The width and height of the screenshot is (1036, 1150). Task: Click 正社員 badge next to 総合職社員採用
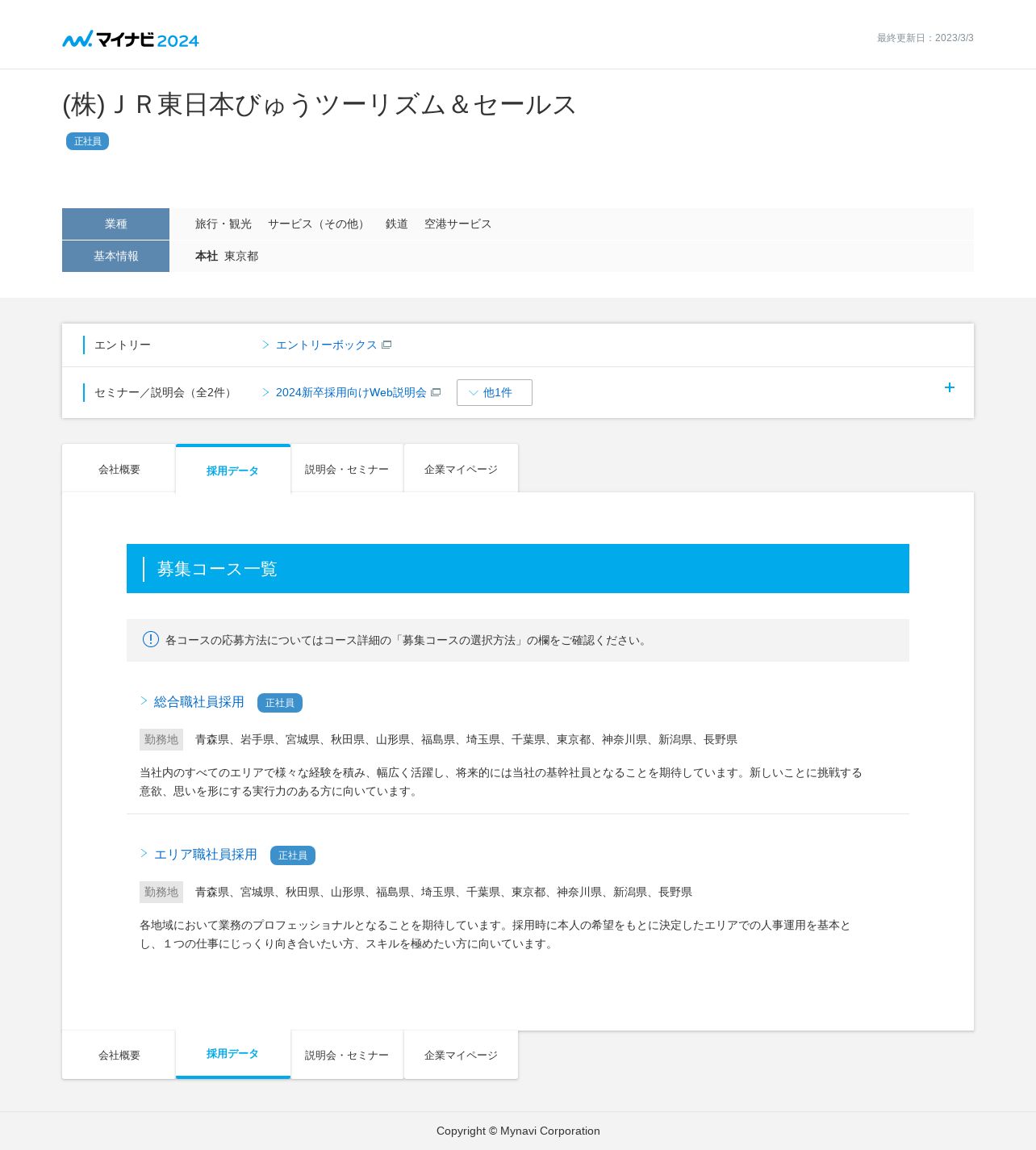tap(280, 703)
